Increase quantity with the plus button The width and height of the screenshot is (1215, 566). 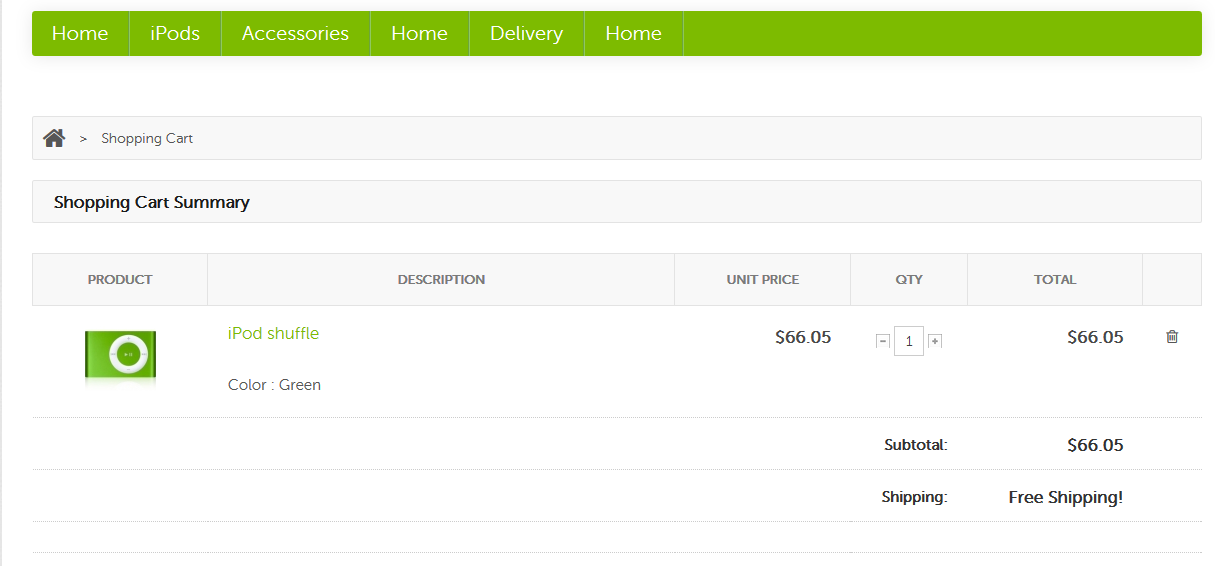pyautogui.click(x=935, y=341)
